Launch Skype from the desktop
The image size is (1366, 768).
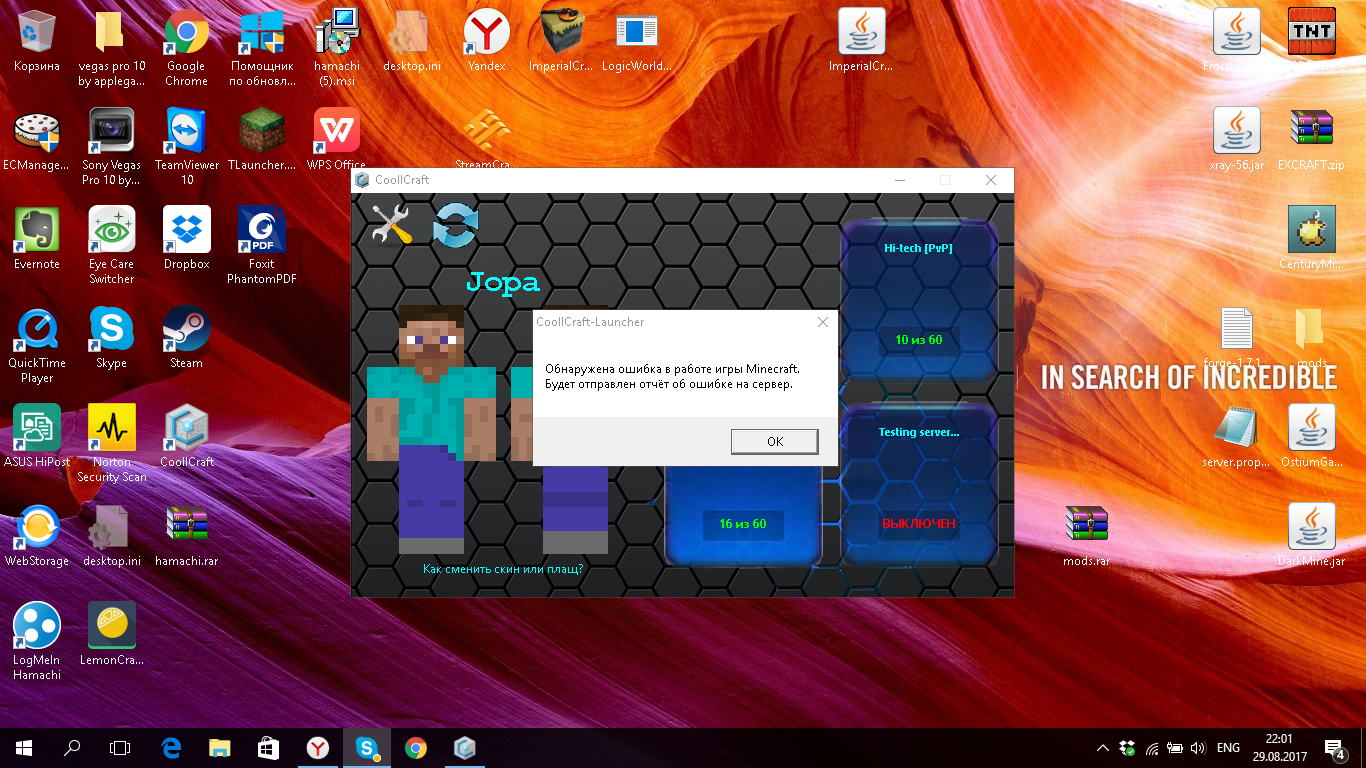click(x=111, y=338)
